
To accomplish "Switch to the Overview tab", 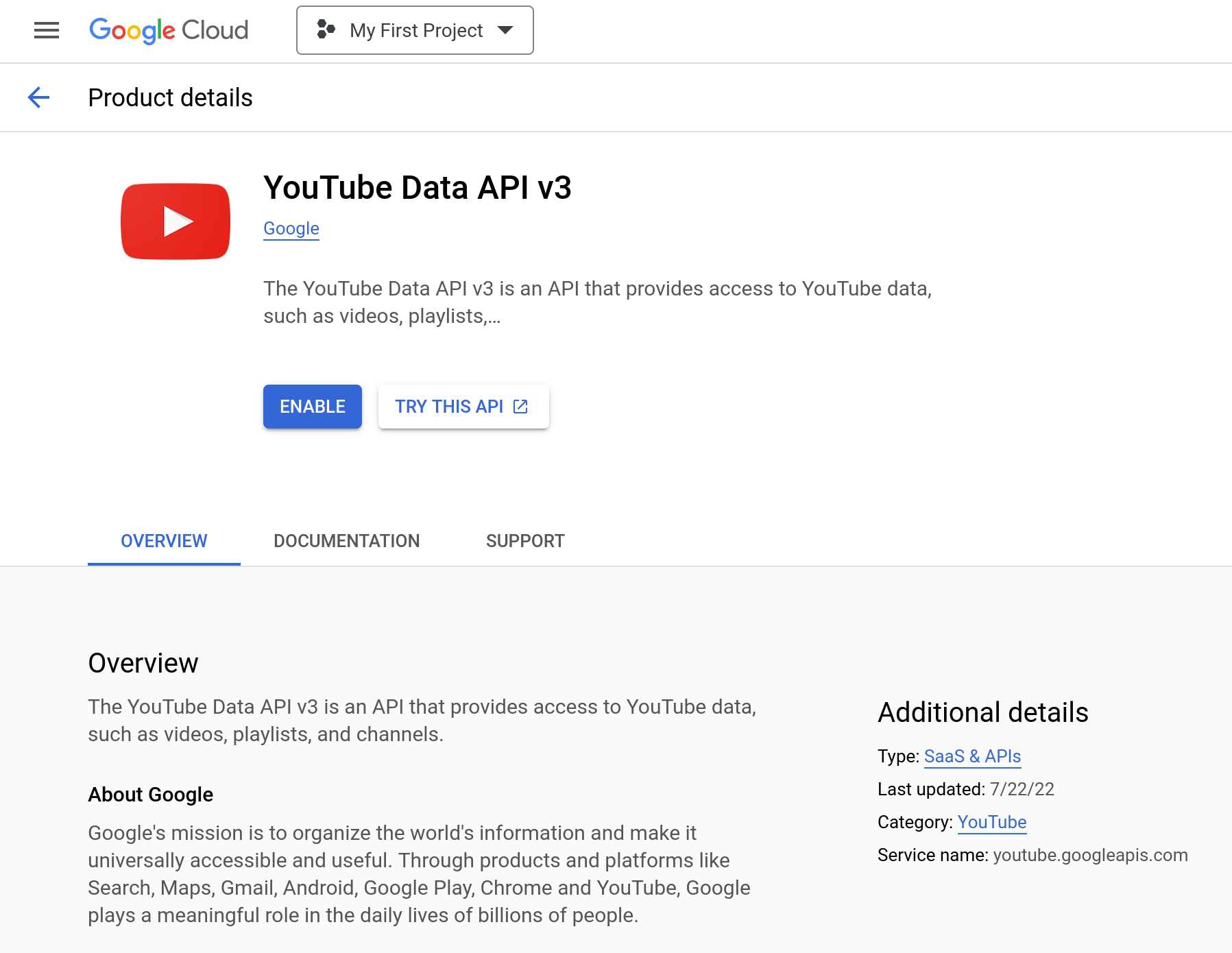I will coord(164,541).
